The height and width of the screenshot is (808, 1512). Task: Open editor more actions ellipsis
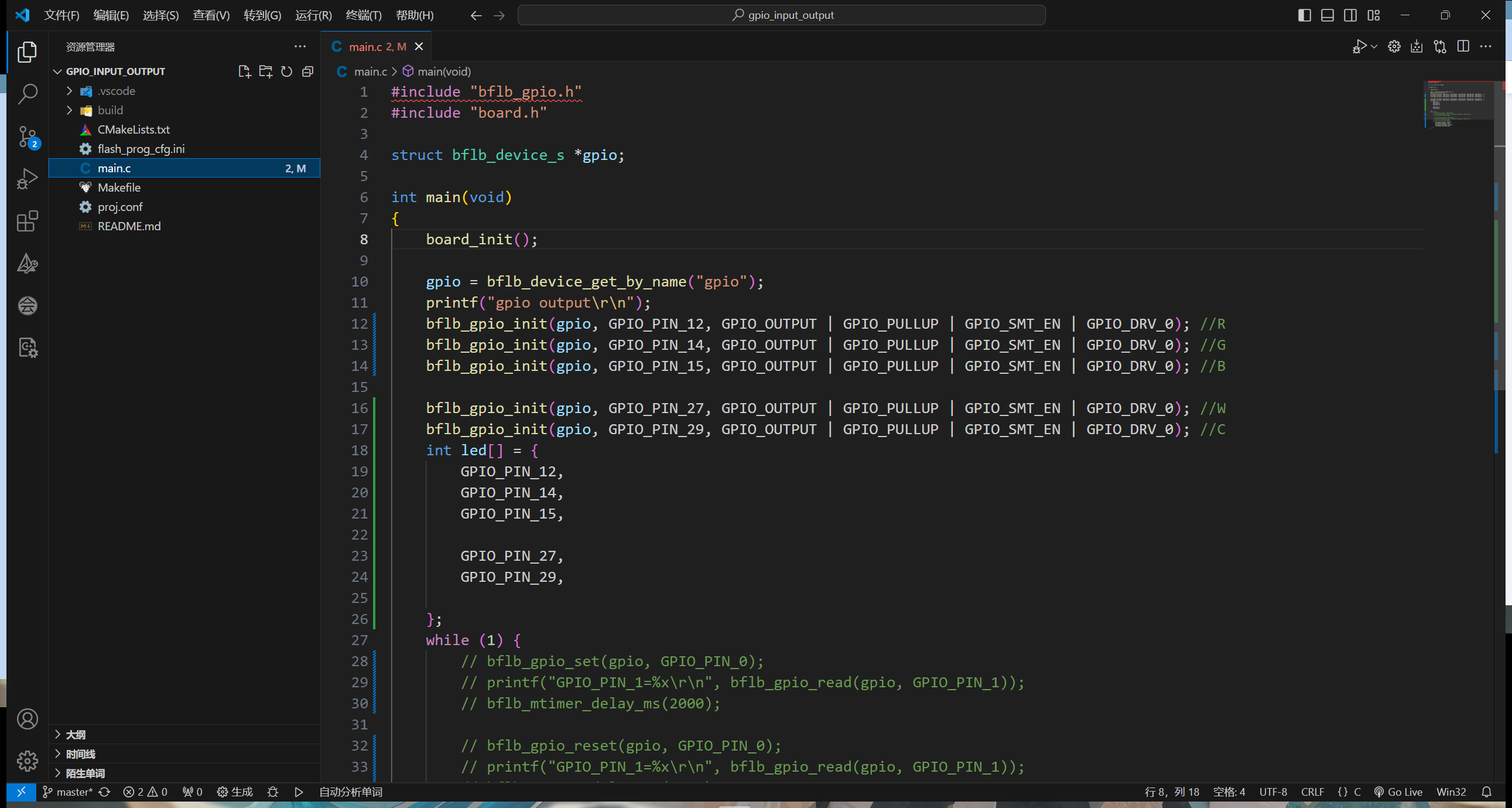coord(1486,46)
